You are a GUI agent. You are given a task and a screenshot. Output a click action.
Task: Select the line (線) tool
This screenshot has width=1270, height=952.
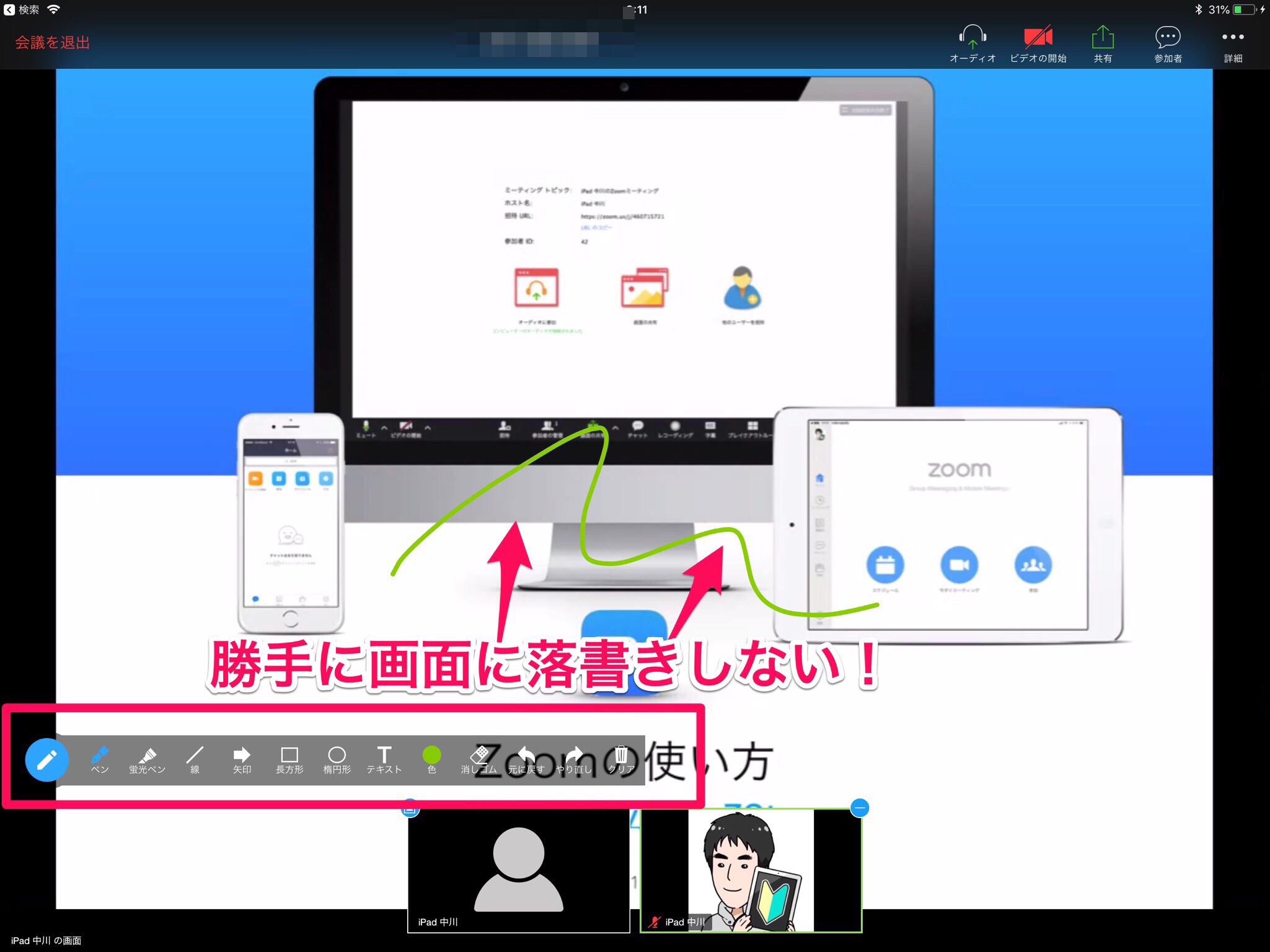pos(195,760)
